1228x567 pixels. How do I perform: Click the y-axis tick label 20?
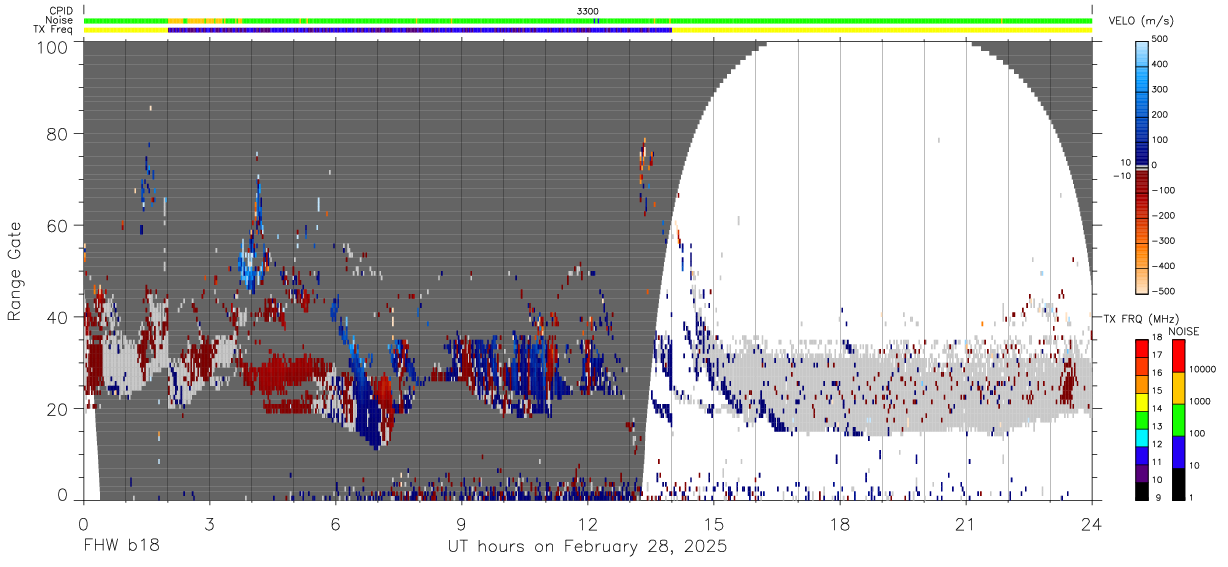58,409
